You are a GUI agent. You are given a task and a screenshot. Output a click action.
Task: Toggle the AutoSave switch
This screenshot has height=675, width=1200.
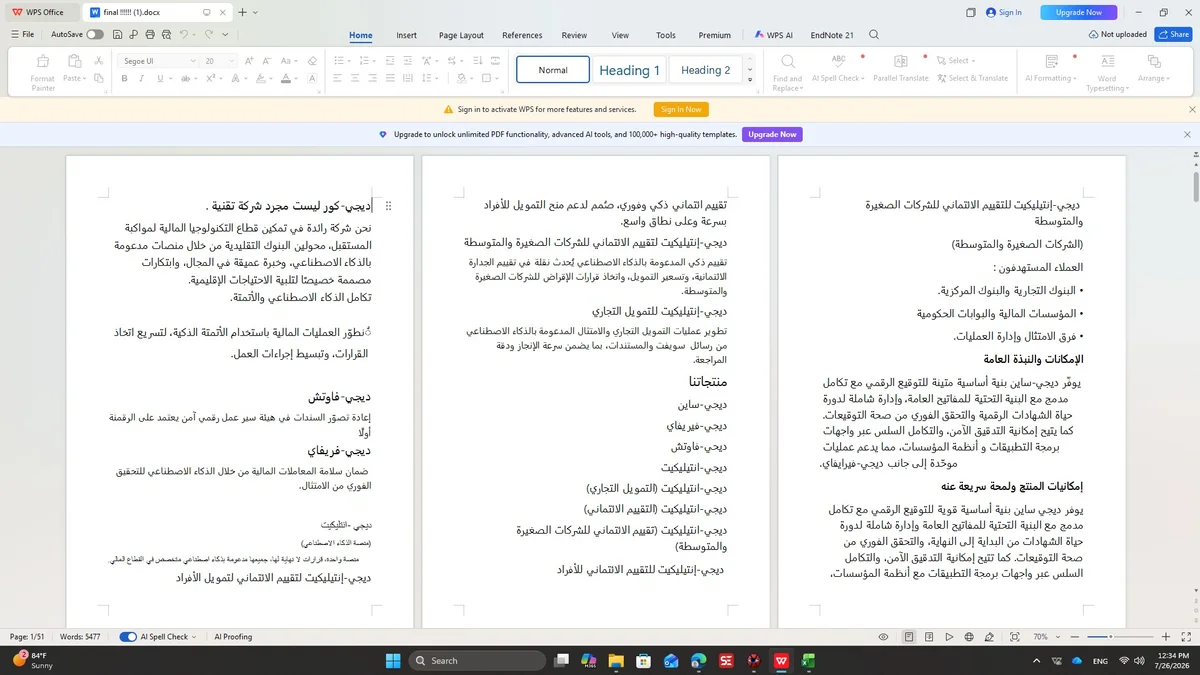coord(95,35)
